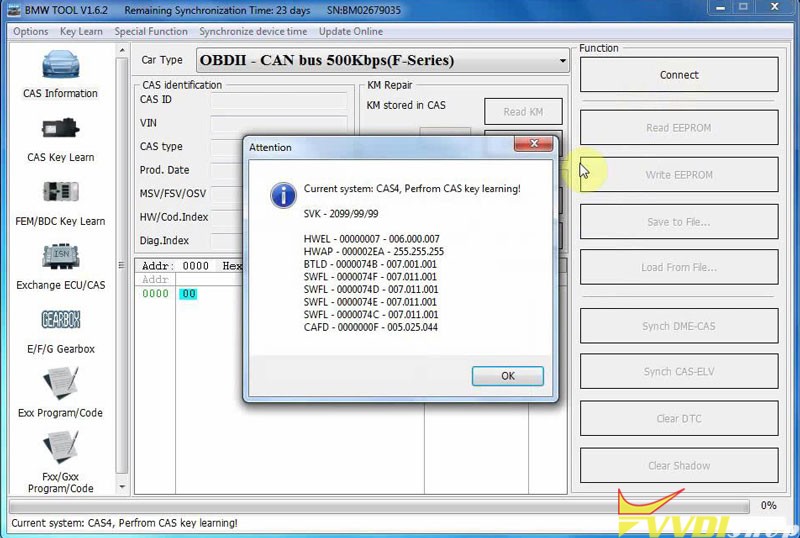
Task: Click sidebar scroll up arrow
Action: click(x=122, y=50)
